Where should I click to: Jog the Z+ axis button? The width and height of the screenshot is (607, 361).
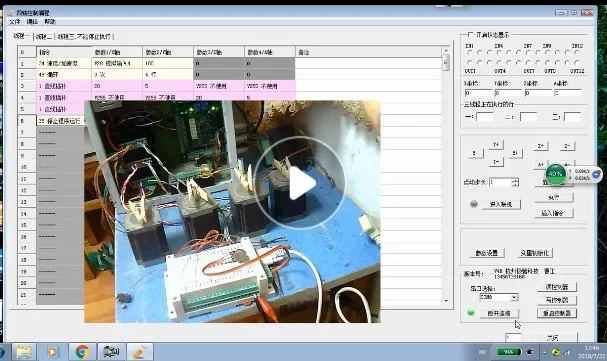541,146
